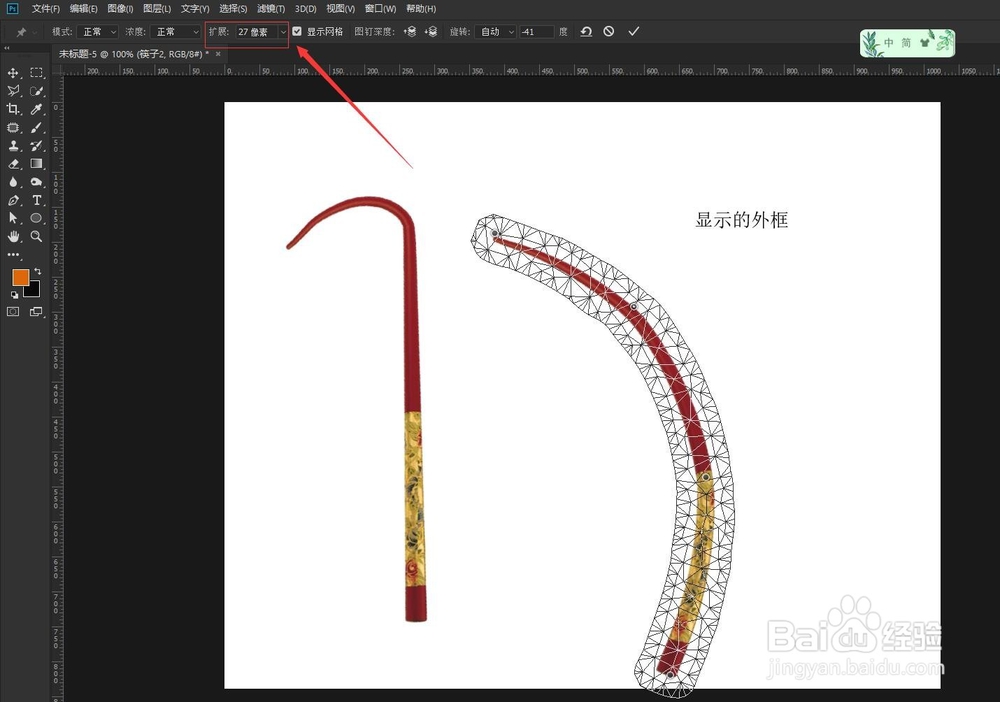Open the black background color picker
1000x702 pixels.
(x=34, y=291)
